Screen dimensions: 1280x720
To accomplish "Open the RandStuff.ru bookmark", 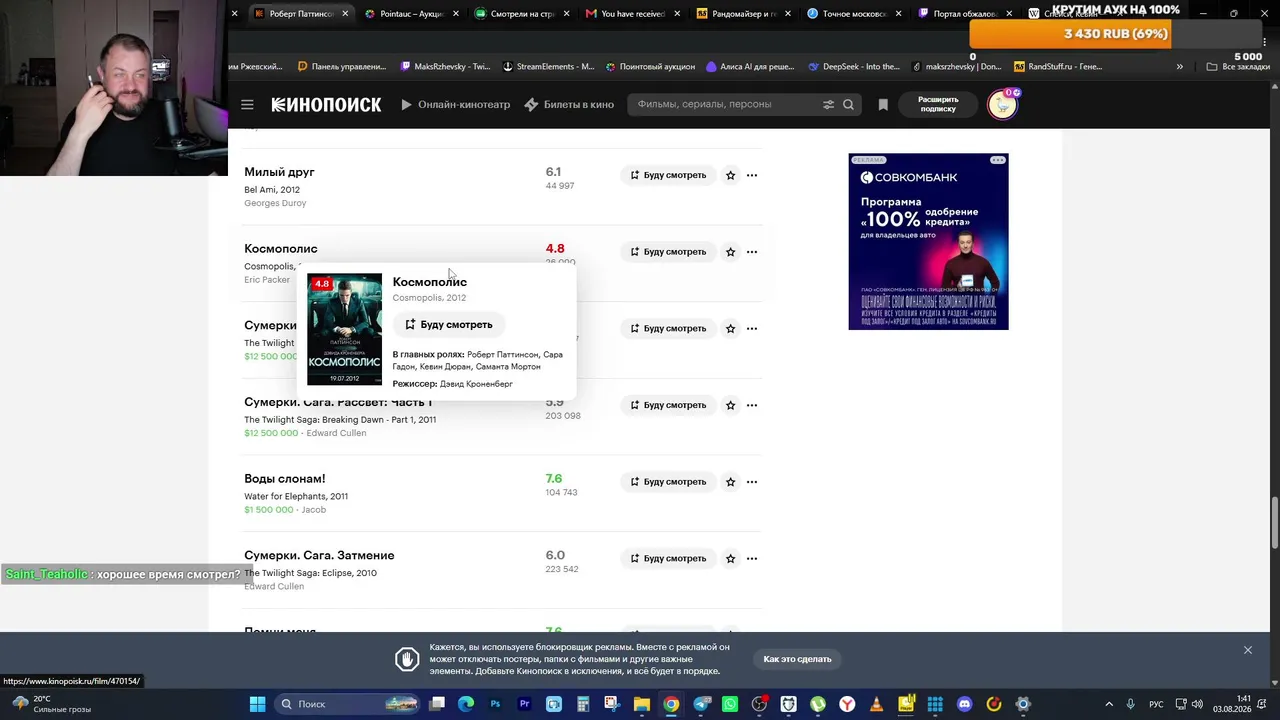I will click(1058, 67).
